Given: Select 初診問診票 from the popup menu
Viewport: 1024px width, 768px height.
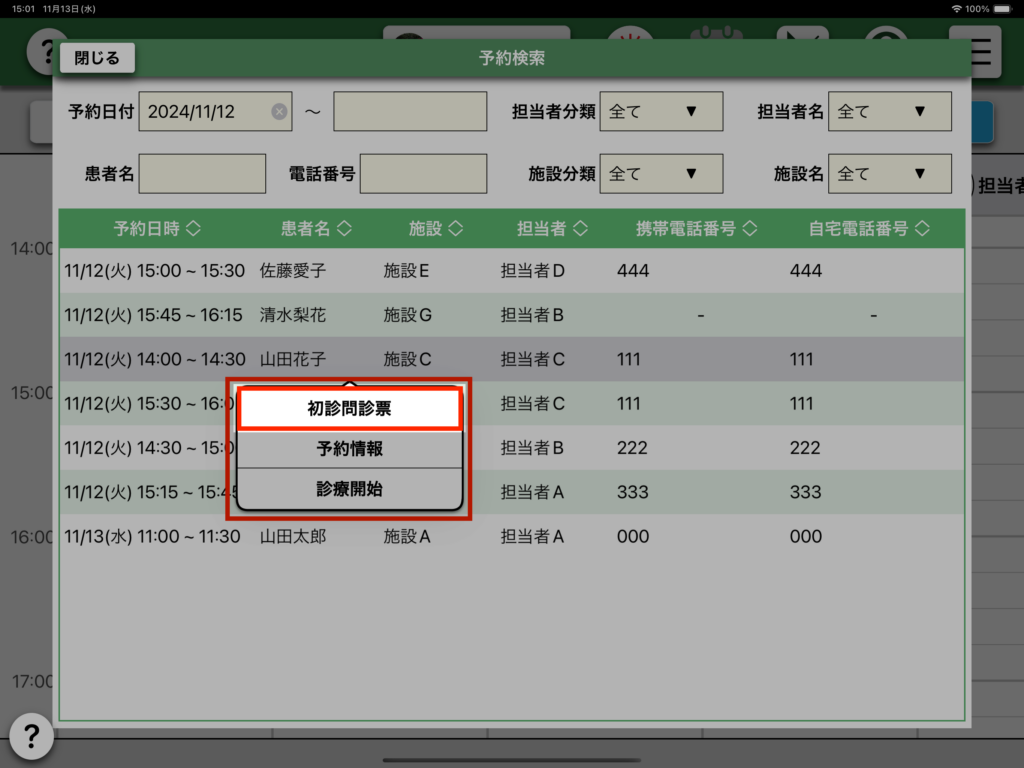Looking at the screenshot, I should tap(349, 409).
